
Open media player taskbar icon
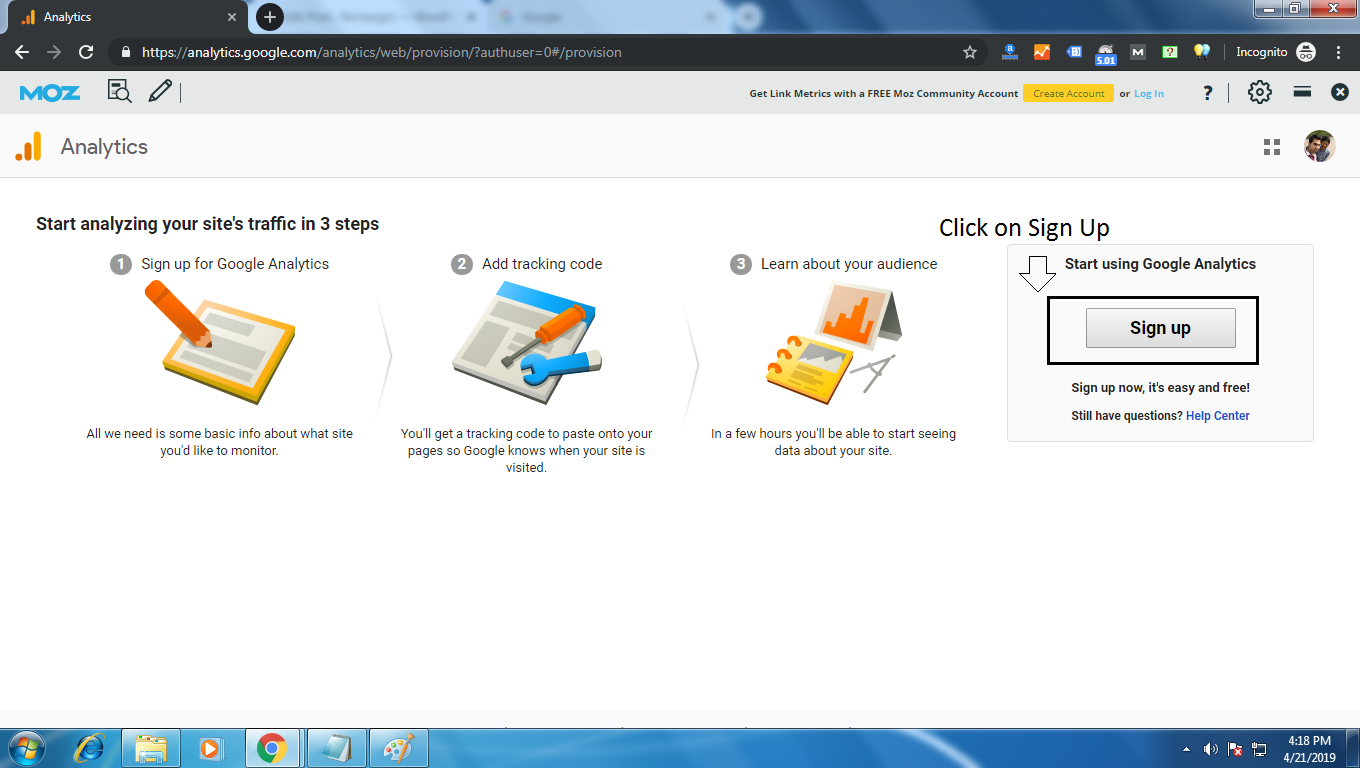[210, 748]
